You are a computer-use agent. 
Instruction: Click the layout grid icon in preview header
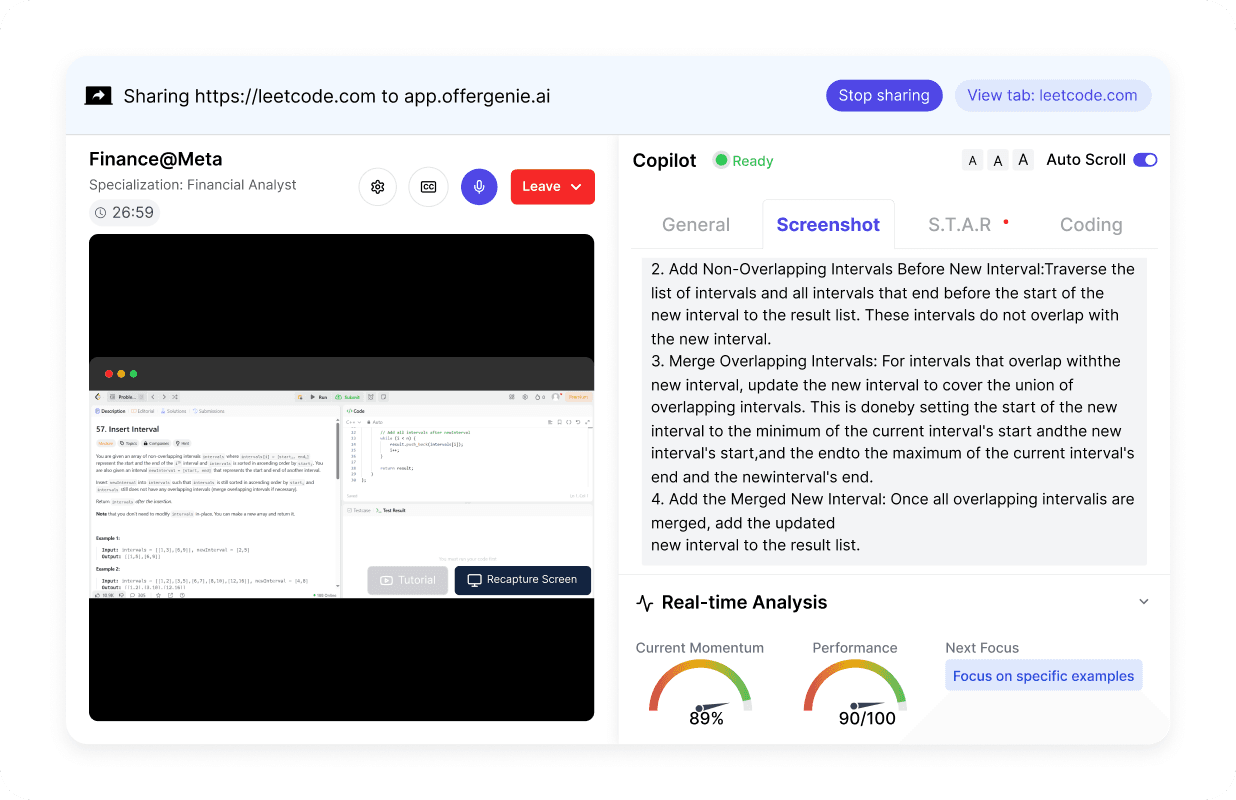tap(512, 397)
